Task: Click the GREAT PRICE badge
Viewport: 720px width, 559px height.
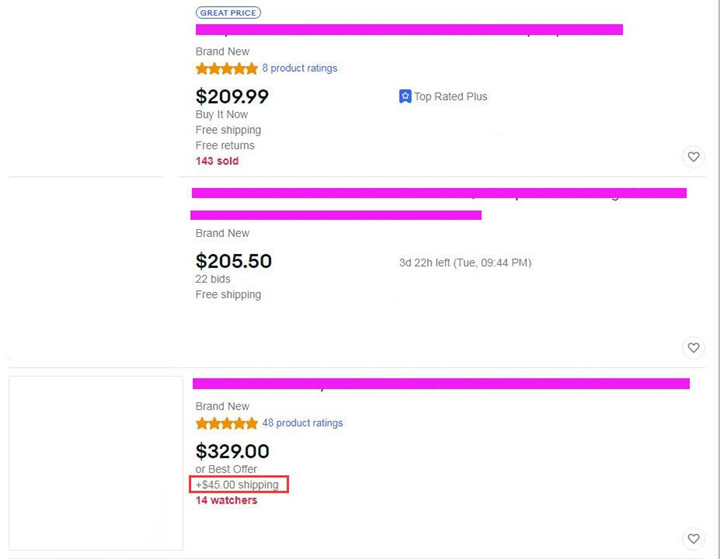Action: click(228, 13)
